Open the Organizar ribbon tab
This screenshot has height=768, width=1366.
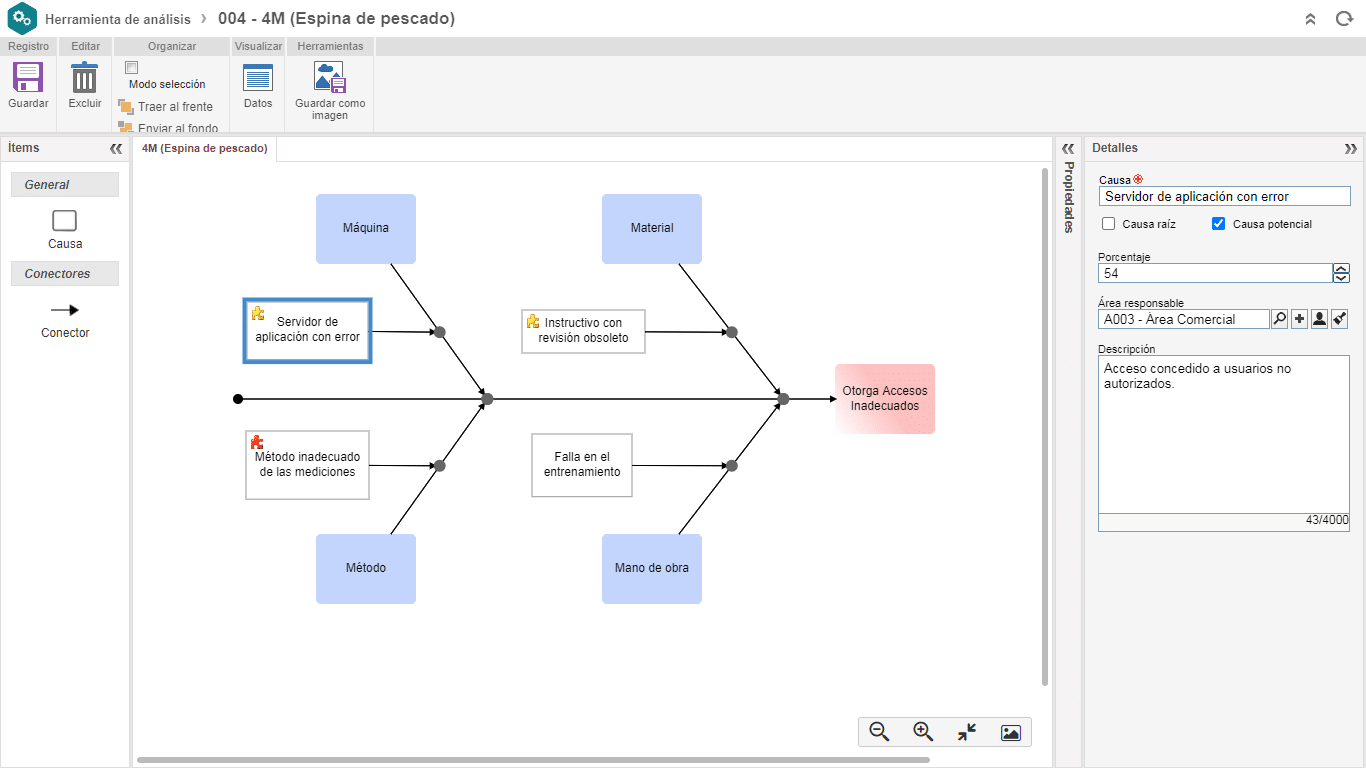click(172, 46)
